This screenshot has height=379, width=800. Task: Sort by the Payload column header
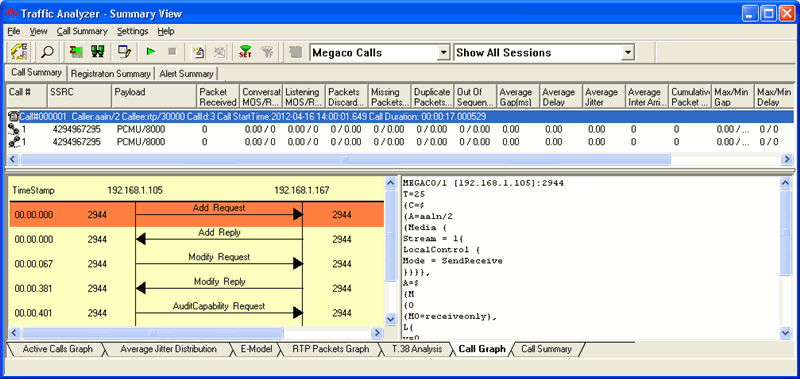point(154,97)
